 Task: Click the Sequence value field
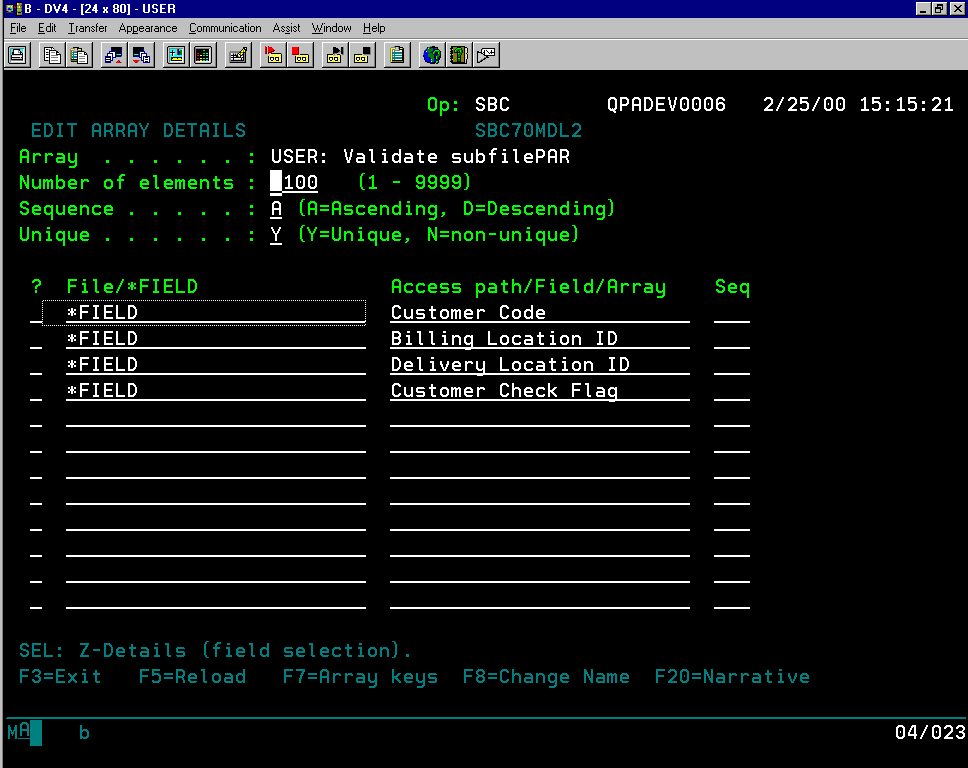coord(277,209)
